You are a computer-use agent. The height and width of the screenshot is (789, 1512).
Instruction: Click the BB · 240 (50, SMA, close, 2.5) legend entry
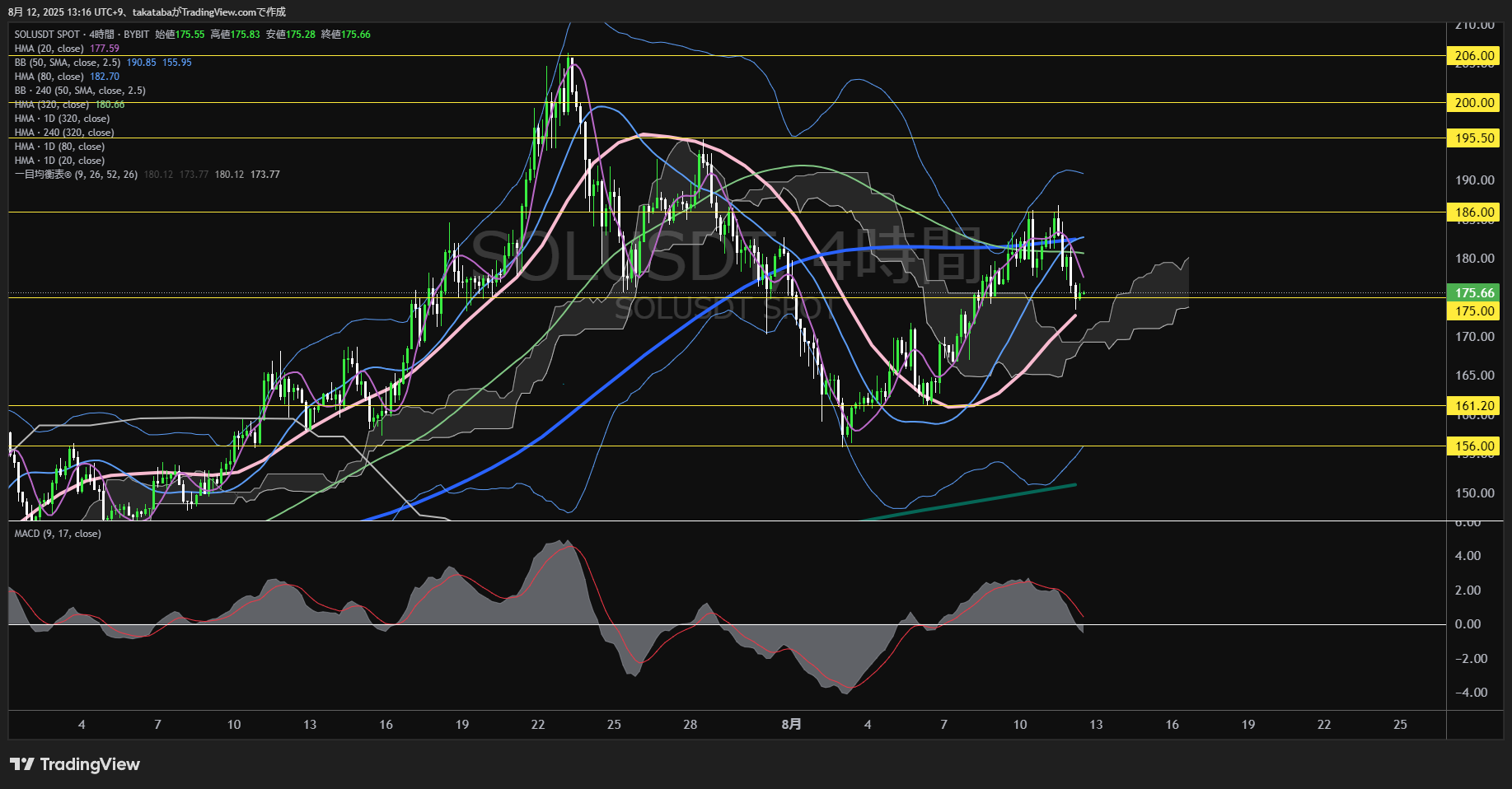click(x=80, y=91)
